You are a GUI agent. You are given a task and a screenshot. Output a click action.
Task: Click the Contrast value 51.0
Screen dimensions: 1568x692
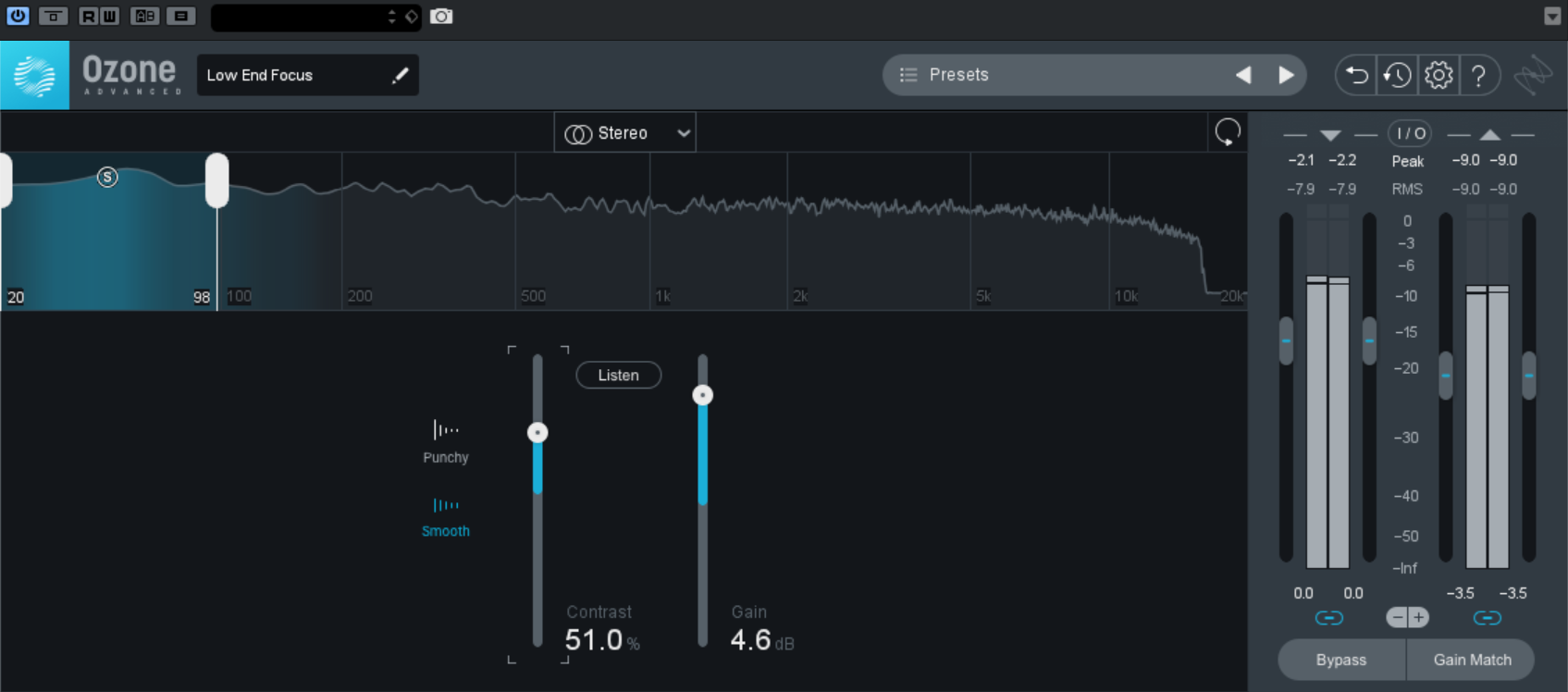coord(594,639)
